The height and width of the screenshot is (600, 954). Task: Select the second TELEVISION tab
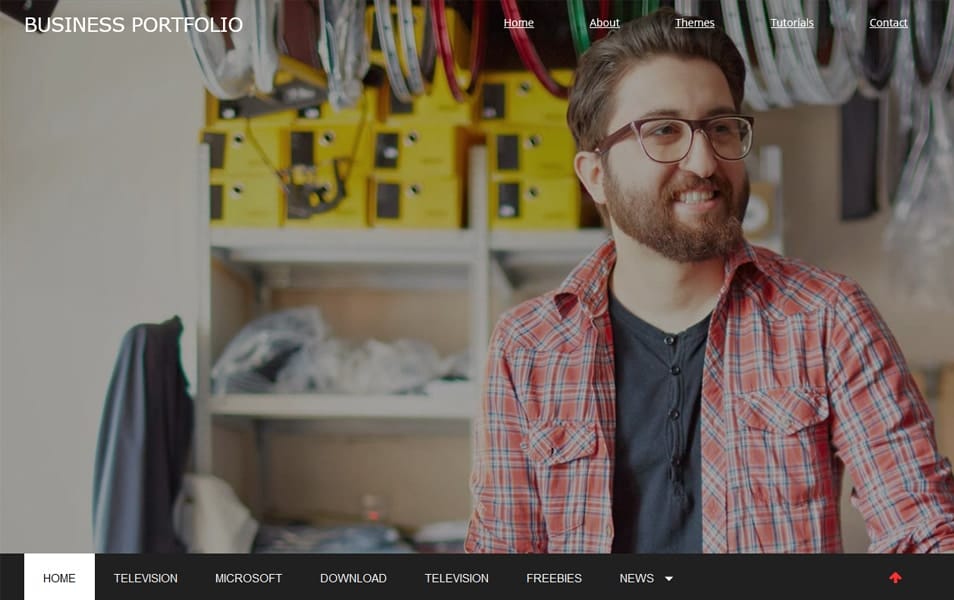pos(456,578)
